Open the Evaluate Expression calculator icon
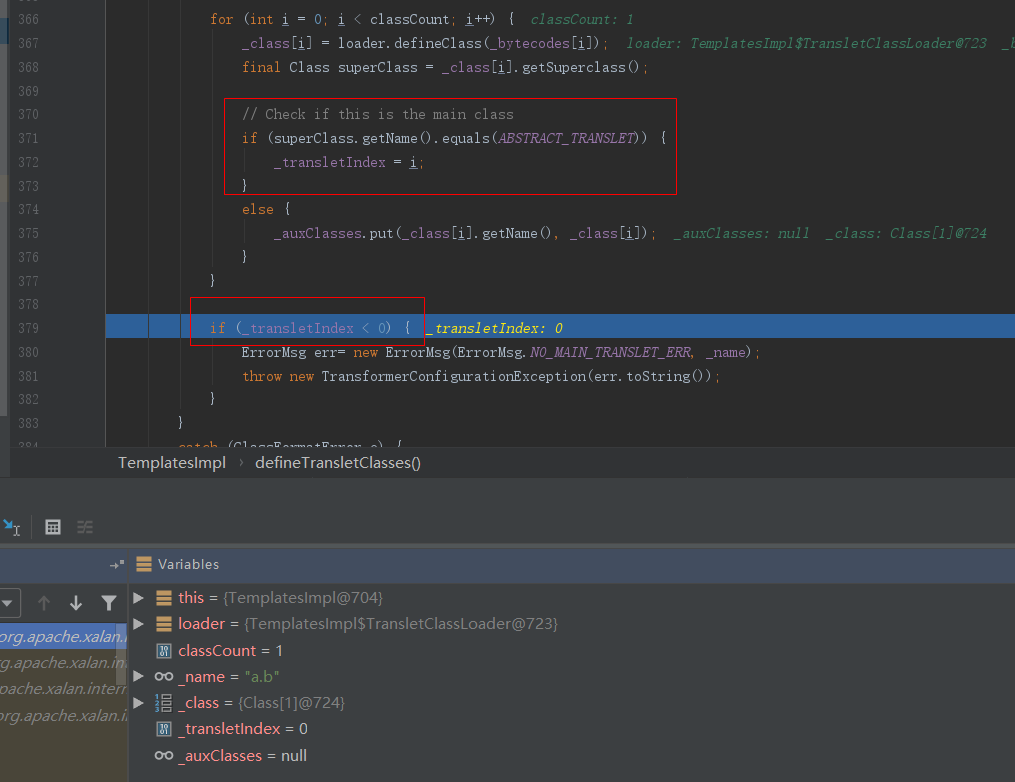Screen dimensions: 1015x782 click(54, 527)
